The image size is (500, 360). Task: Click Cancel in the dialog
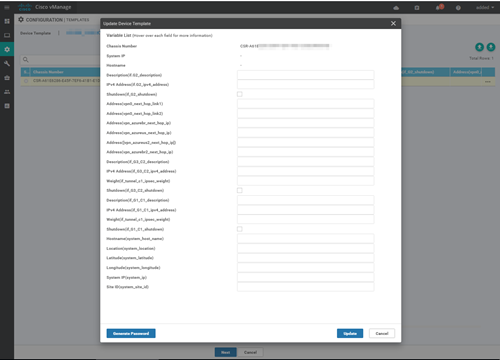click(382, 333)
